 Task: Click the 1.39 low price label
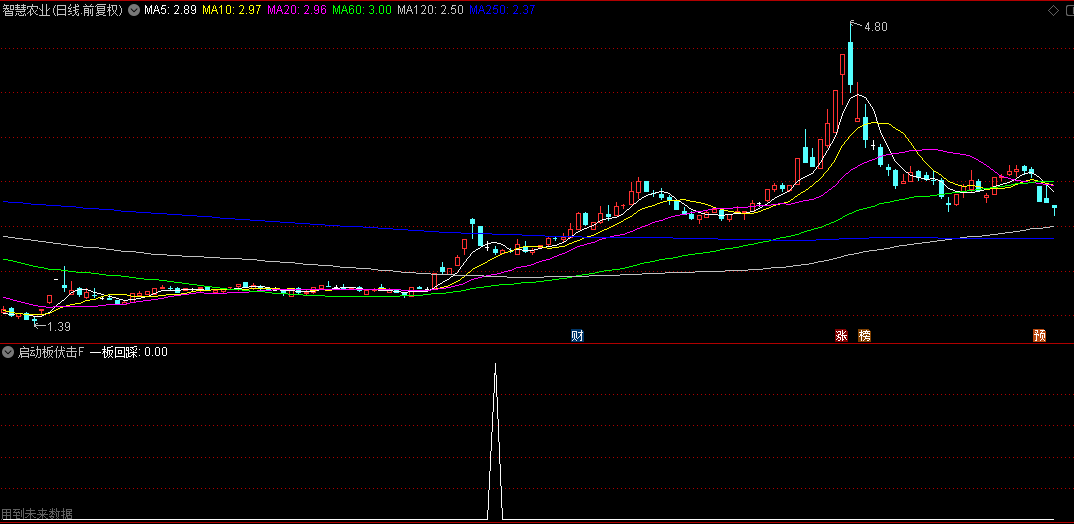(59, 327)
